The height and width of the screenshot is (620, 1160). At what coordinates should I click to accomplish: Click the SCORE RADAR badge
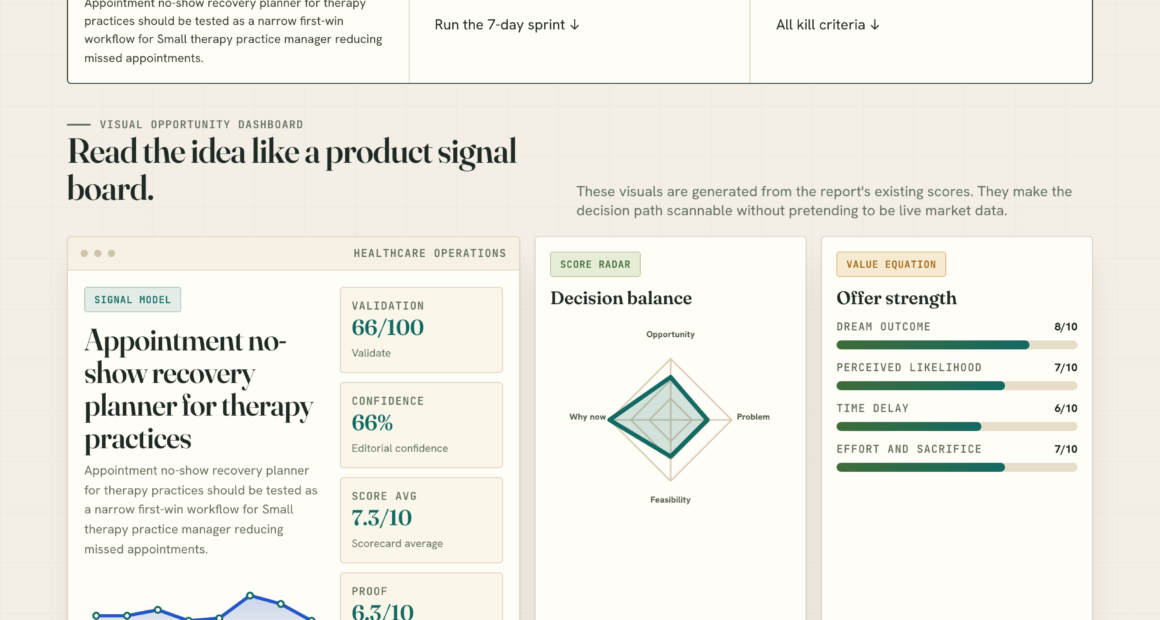[x=595, y=264]
